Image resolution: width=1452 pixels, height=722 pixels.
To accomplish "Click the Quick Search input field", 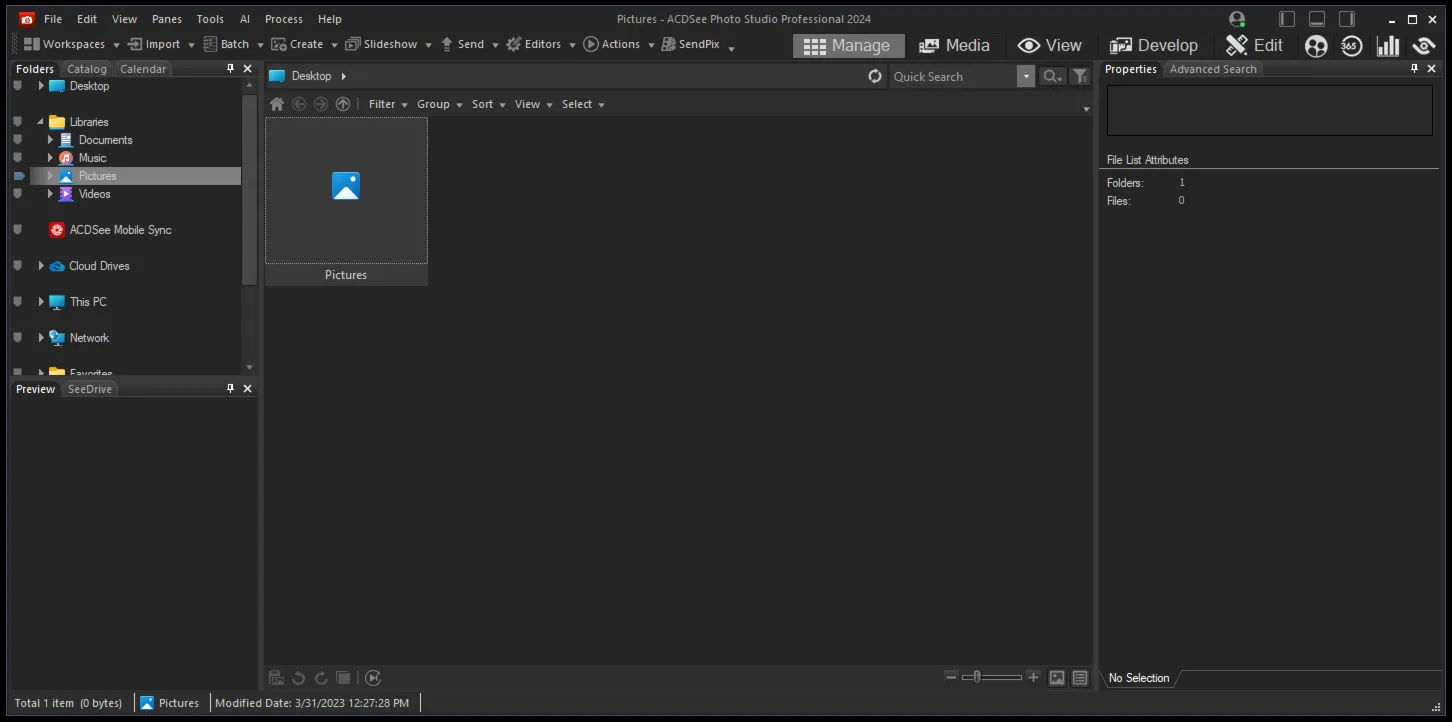I will click(x=954, y=76).
